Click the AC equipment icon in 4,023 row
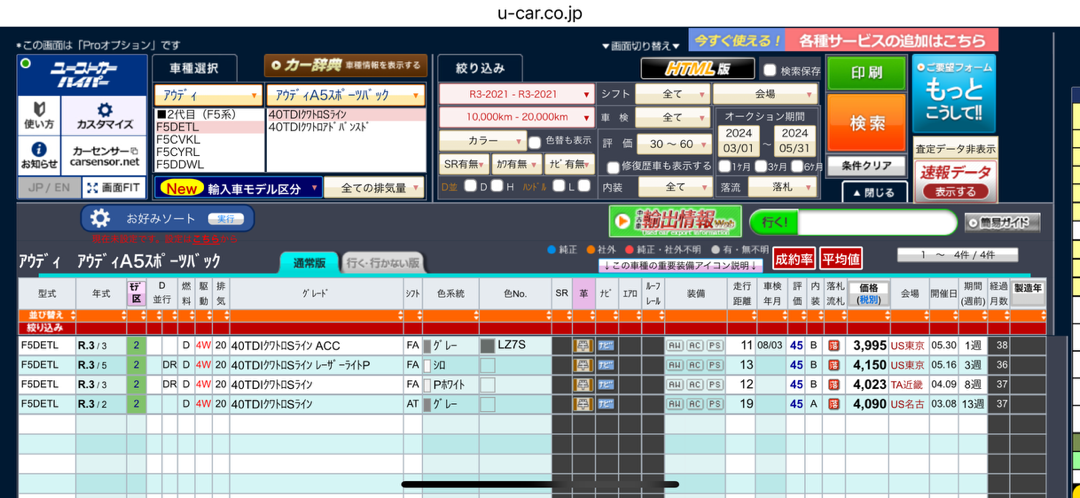Image resolution: width=1080 pixels, height=498 pixels. click(694, 384)
